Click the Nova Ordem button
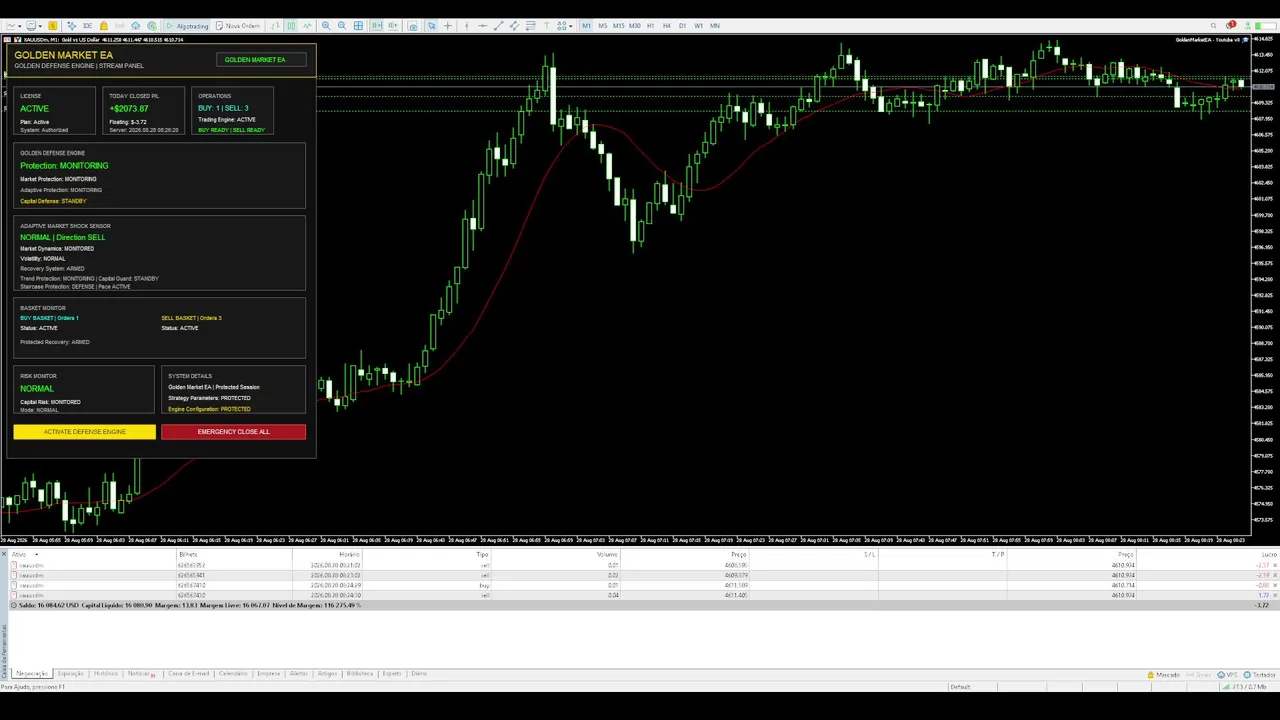This screenshot has height=720, width=1280. (238, 26)
